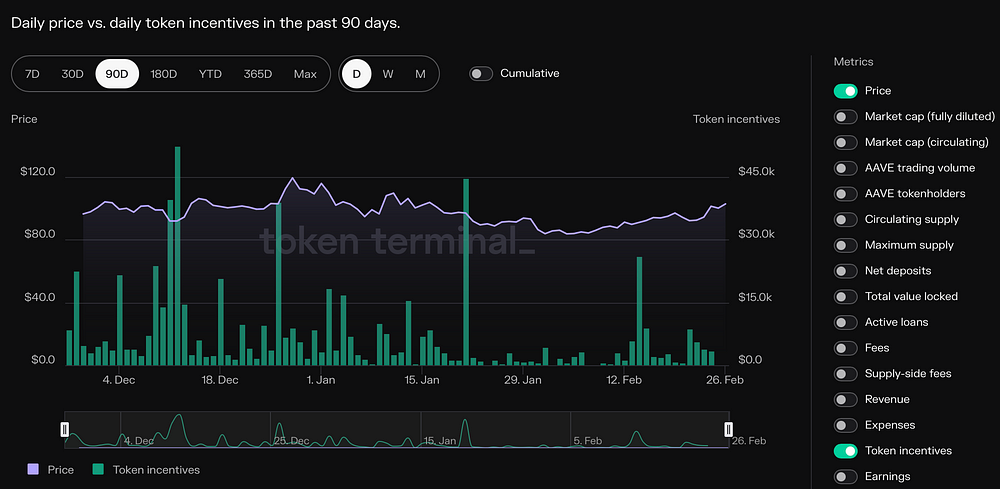Turn off Token incentives metric toggle

pos(846,451)
